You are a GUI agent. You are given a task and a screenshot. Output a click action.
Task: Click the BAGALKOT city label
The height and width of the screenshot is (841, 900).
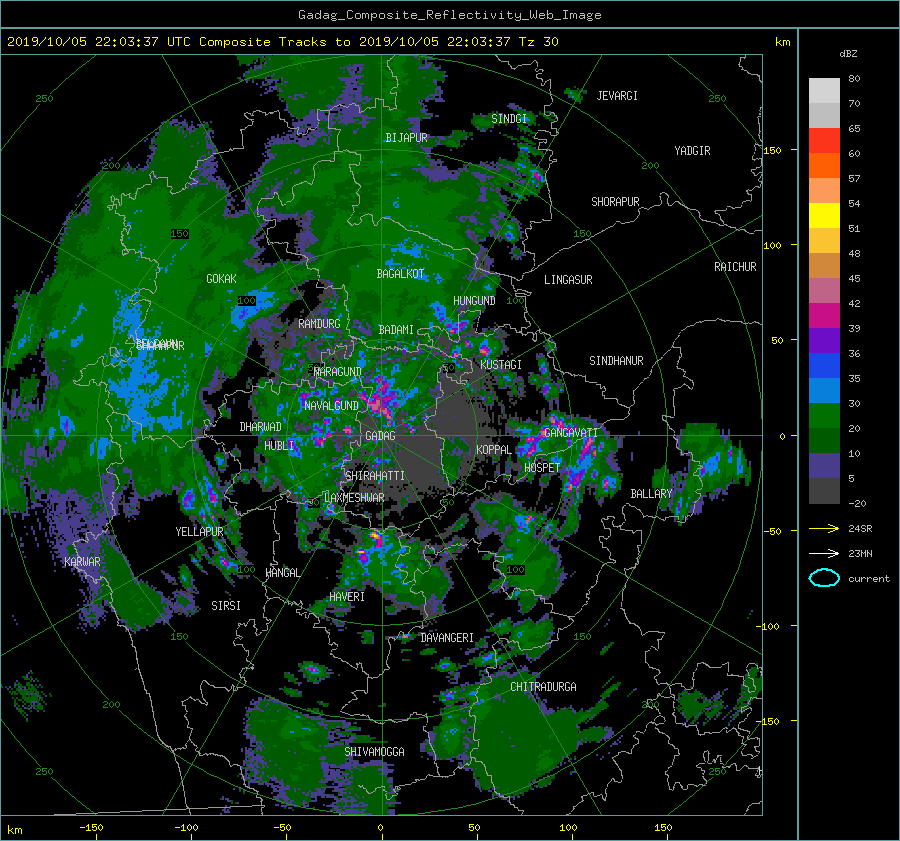tap(400, 274)
